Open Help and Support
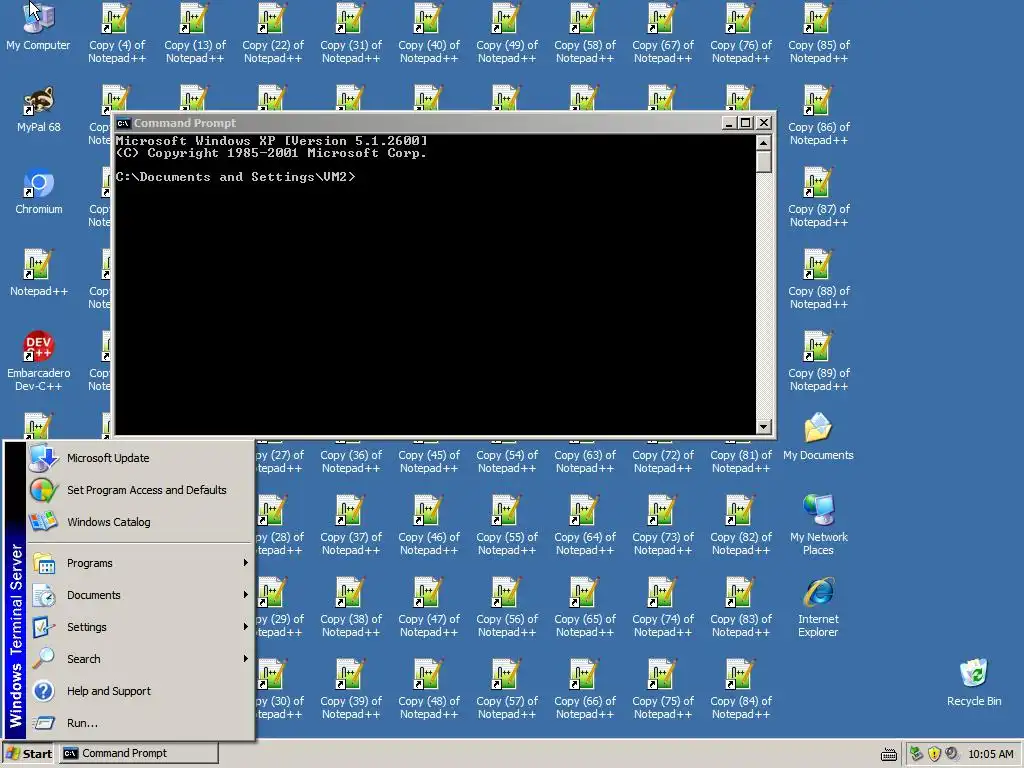 coord(139,691)
